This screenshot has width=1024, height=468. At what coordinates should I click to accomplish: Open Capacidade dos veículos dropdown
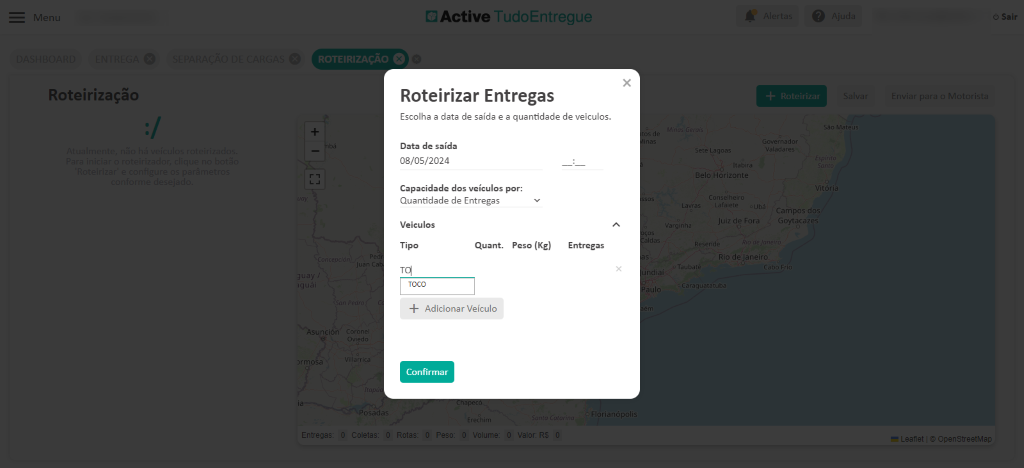point(471,200)
